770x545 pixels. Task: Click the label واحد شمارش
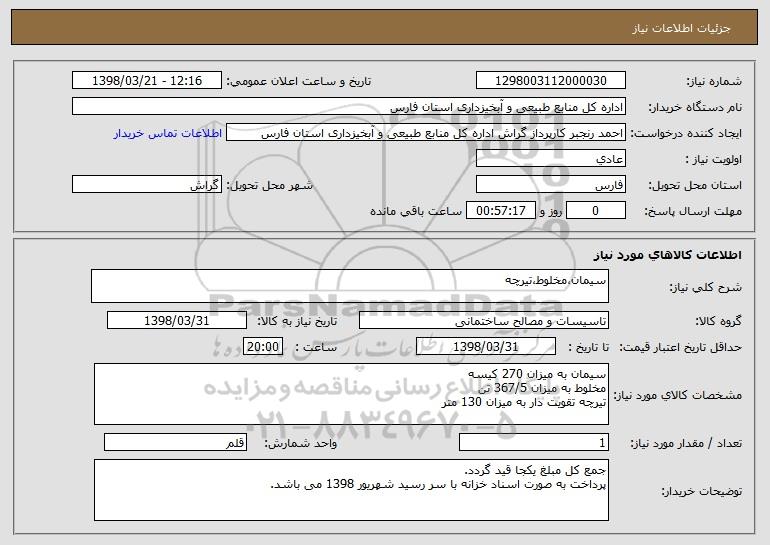pos(301,444)
